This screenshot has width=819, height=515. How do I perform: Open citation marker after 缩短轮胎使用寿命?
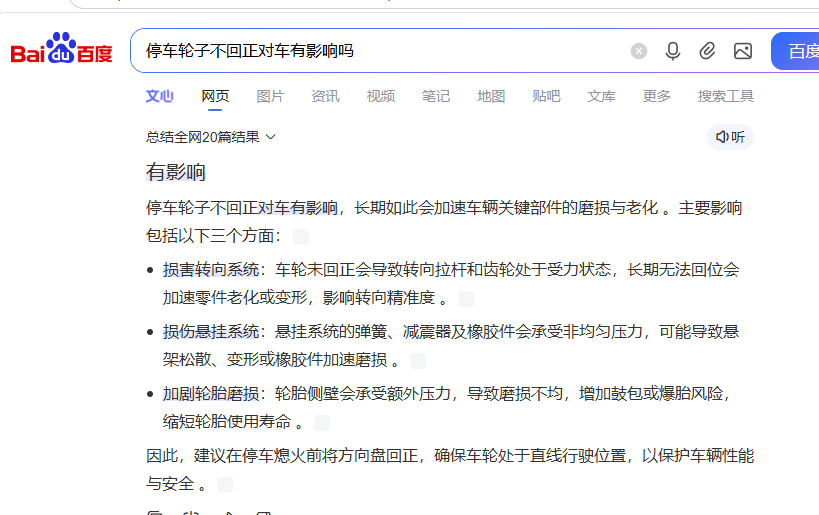tap(322, 423)
